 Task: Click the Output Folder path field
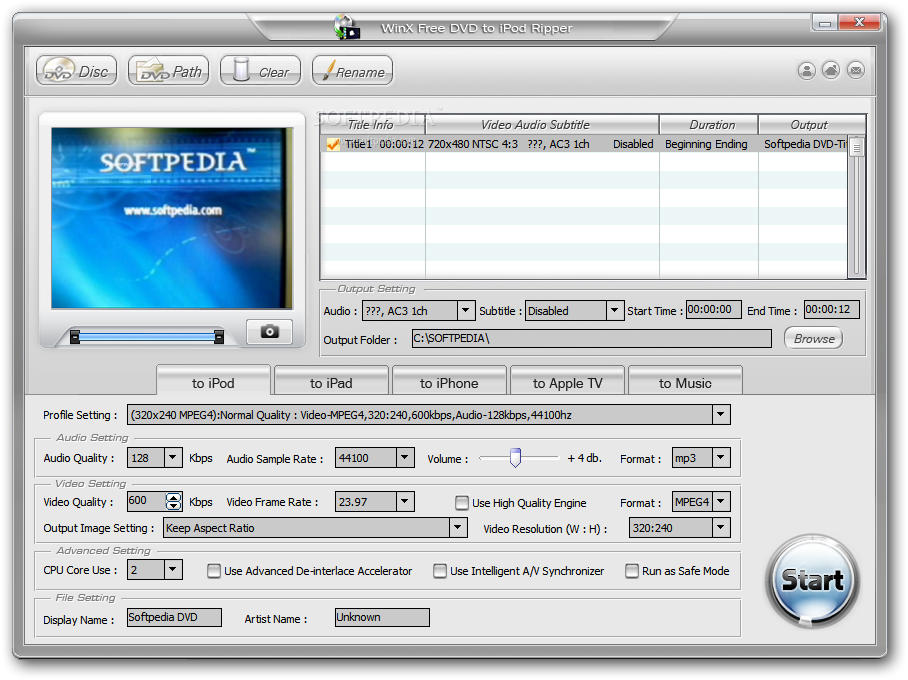coord(591,339)
